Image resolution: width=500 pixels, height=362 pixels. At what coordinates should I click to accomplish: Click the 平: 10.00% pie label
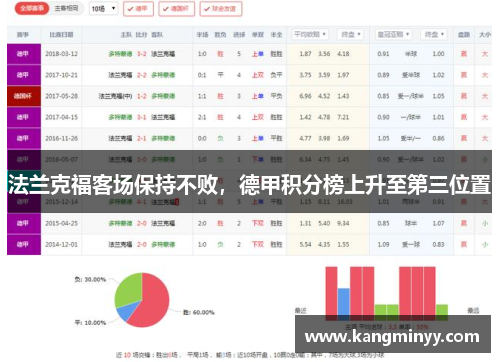coord(90,323)
